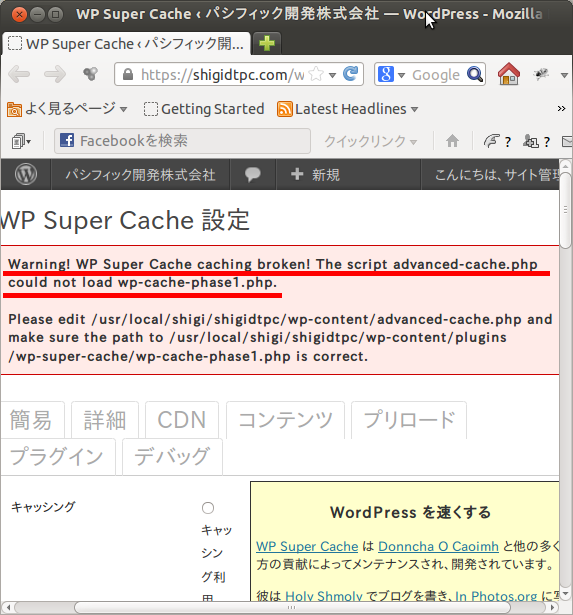Open the Getting Started bookmark

[x=204, y=109]
